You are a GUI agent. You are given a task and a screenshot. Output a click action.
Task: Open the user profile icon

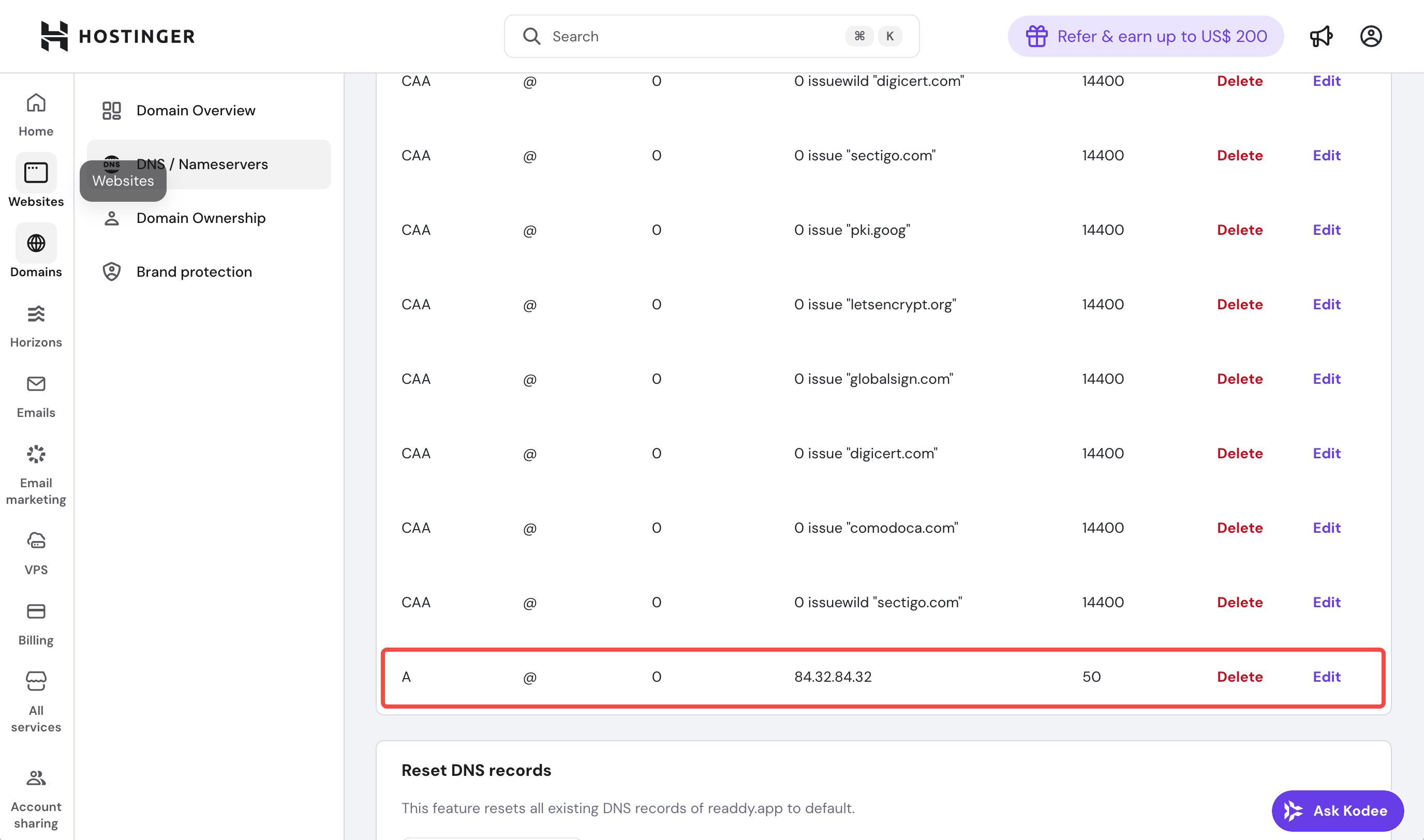click(1370, 36)
